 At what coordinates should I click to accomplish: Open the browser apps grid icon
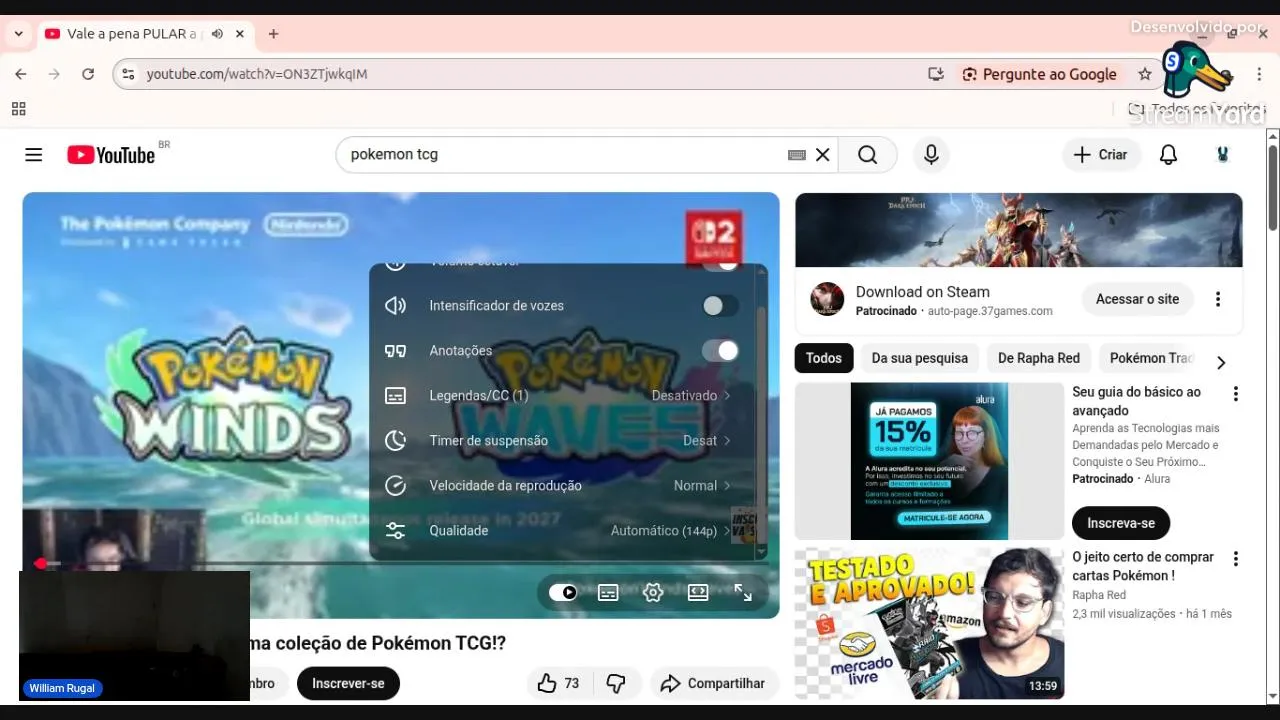(x=18, y=109)
